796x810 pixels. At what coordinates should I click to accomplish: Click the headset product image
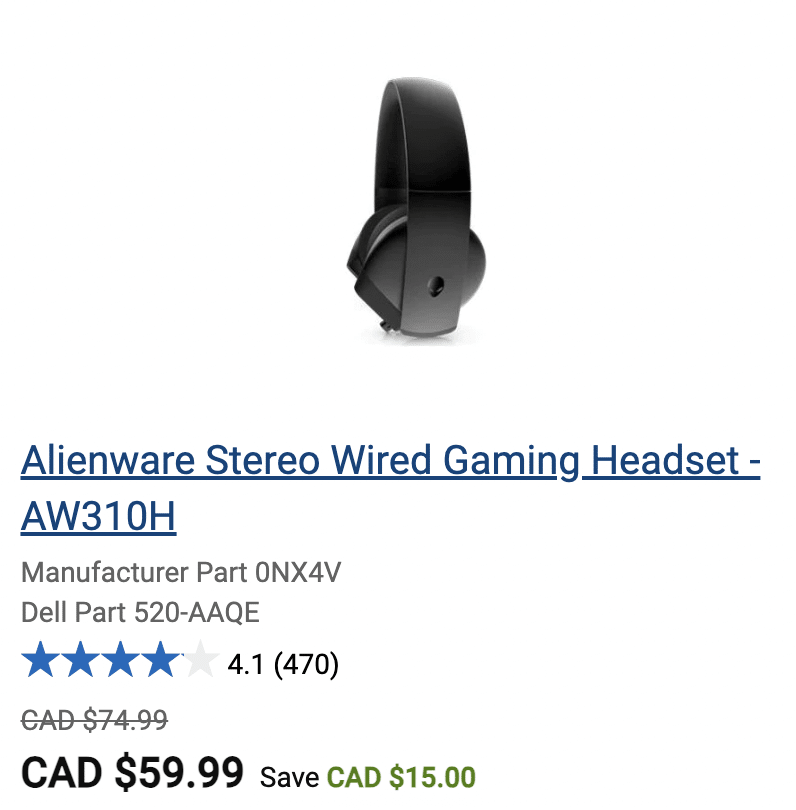pos(416,210)
